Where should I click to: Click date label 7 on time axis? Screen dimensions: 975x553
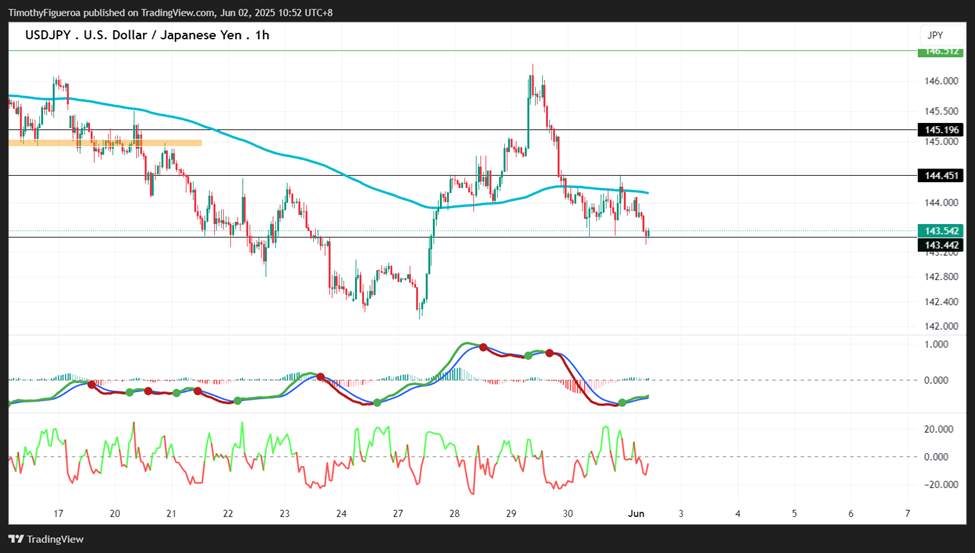(x=908, y=514)
